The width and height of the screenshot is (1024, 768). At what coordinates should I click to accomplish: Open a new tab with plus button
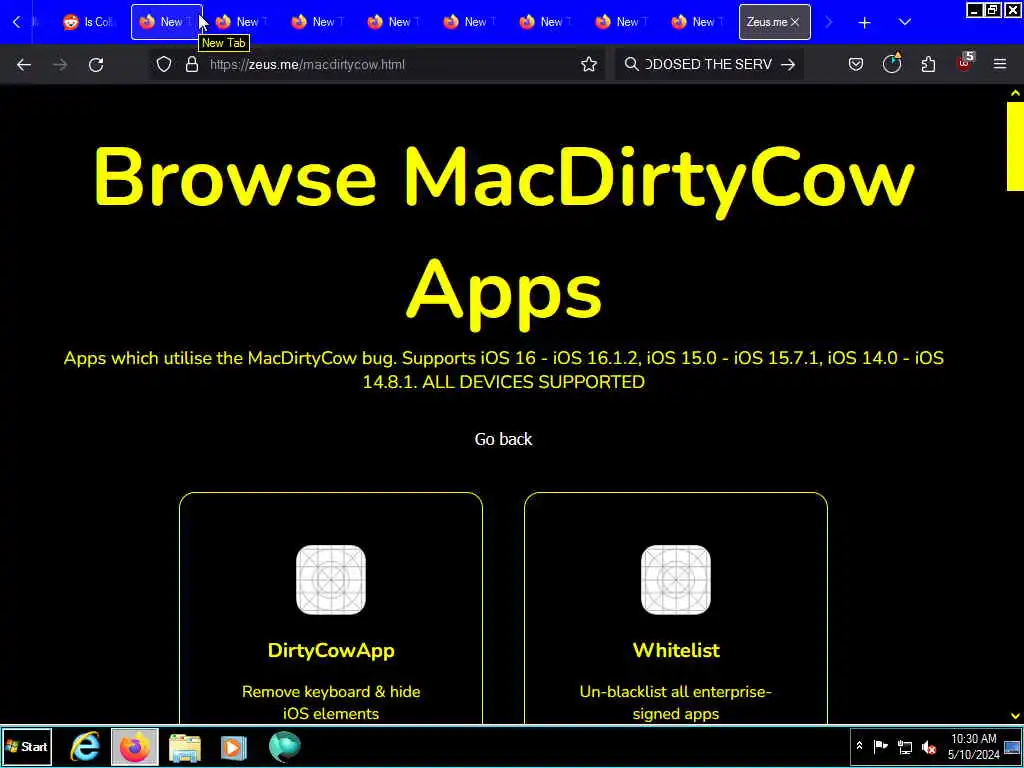point(864,22)
